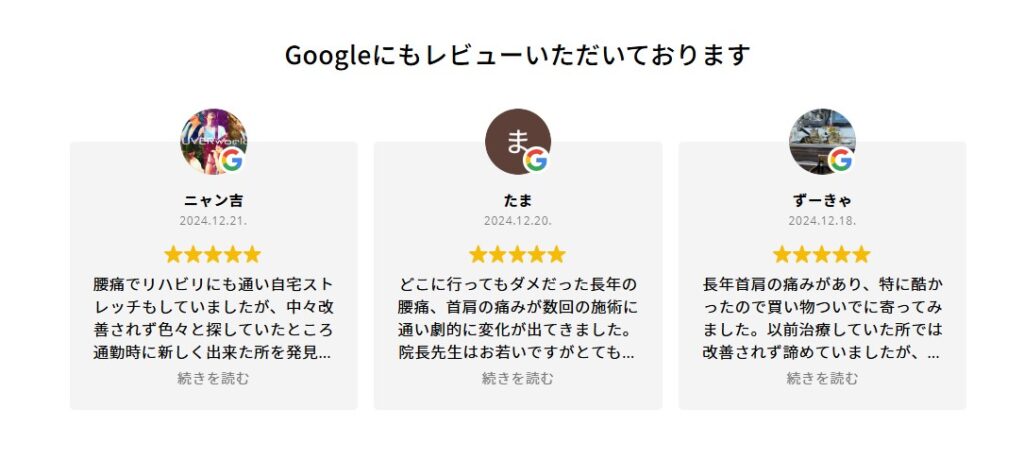Click Google badge on ずーきゃ's avatar
Image resolution: width=1024 pixels, height=460 pixels.
[x=841, y=160]
